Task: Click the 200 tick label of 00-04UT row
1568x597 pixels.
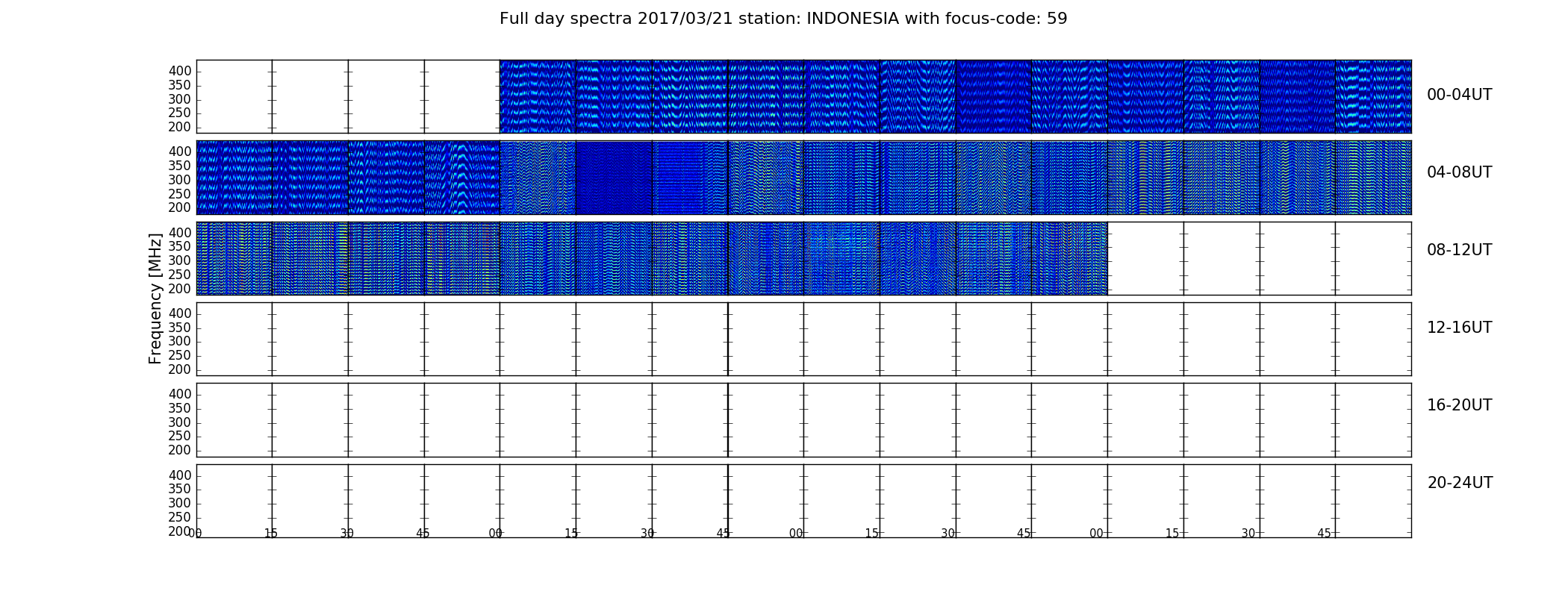Action: tap(180, 128)
